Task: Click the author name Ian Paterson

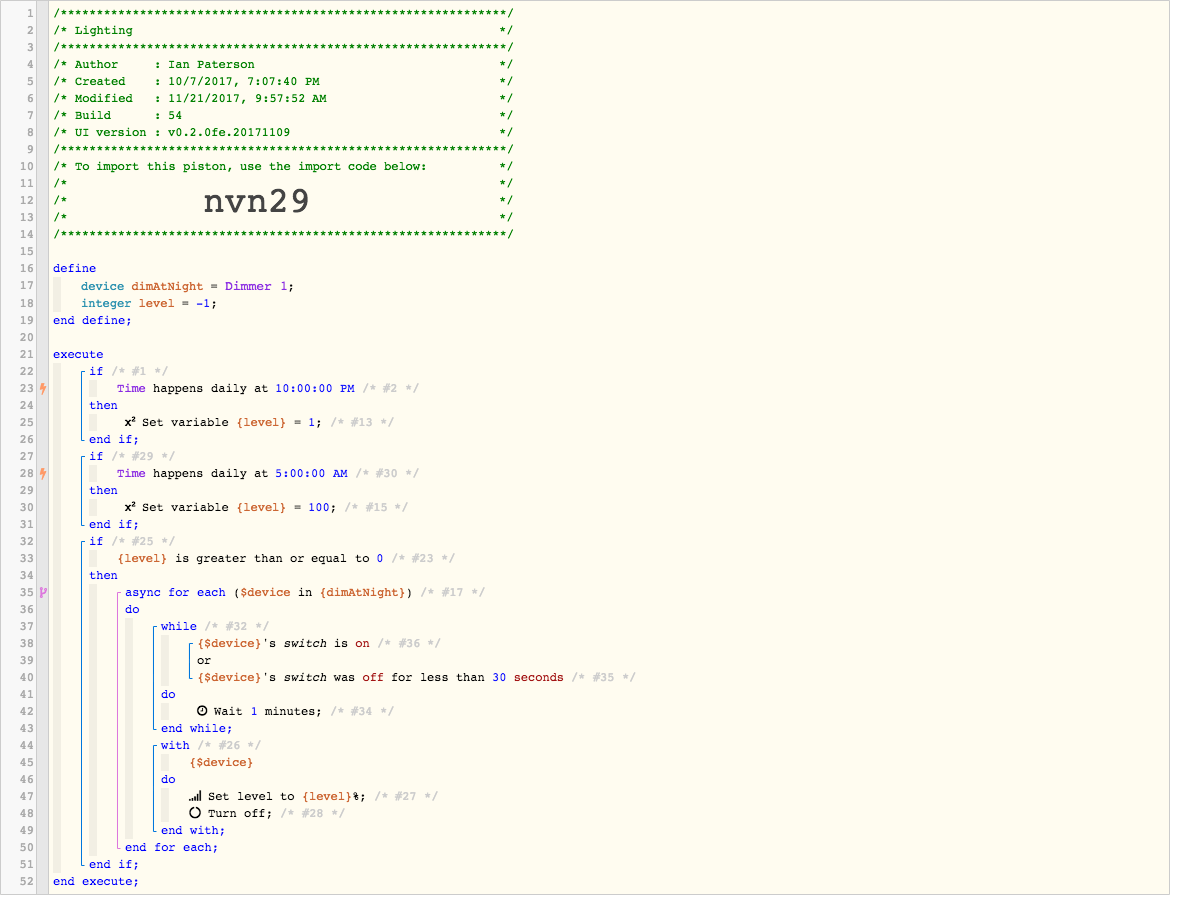Action: click(x=213, y=65)
